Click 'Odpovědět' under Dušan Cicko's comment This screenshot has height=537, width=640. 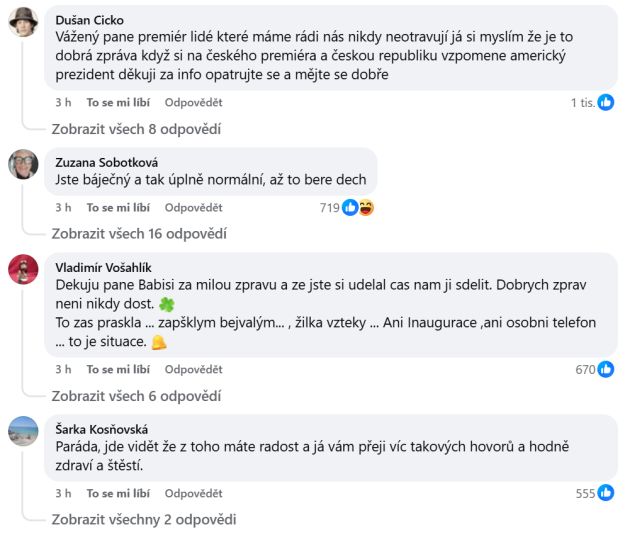193,102
